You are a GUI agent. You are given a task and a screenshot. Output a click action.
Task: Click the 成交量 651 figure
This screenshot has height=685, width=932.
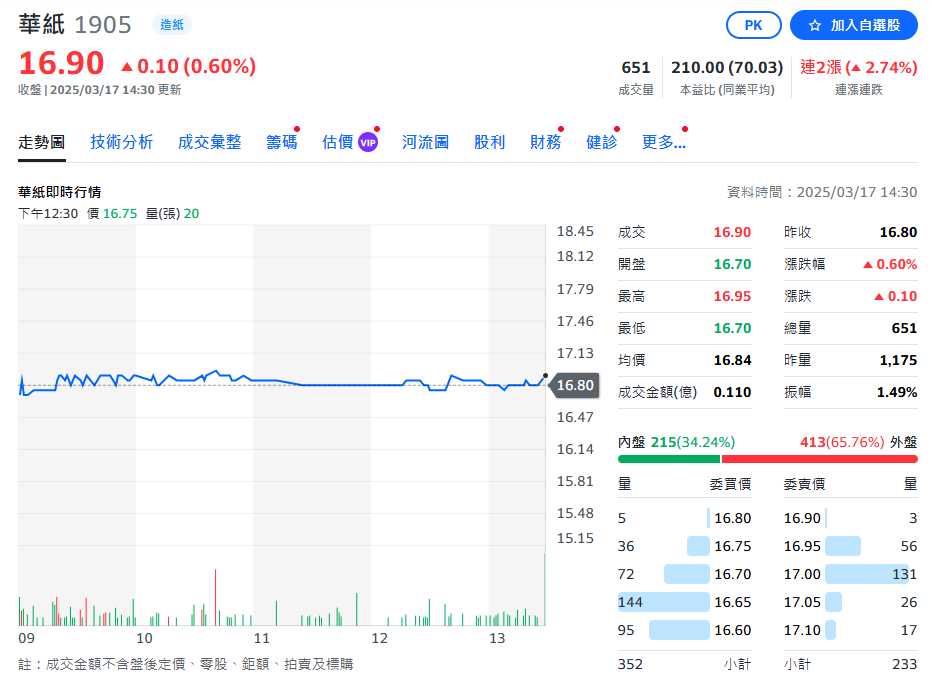tap(635, 67)
